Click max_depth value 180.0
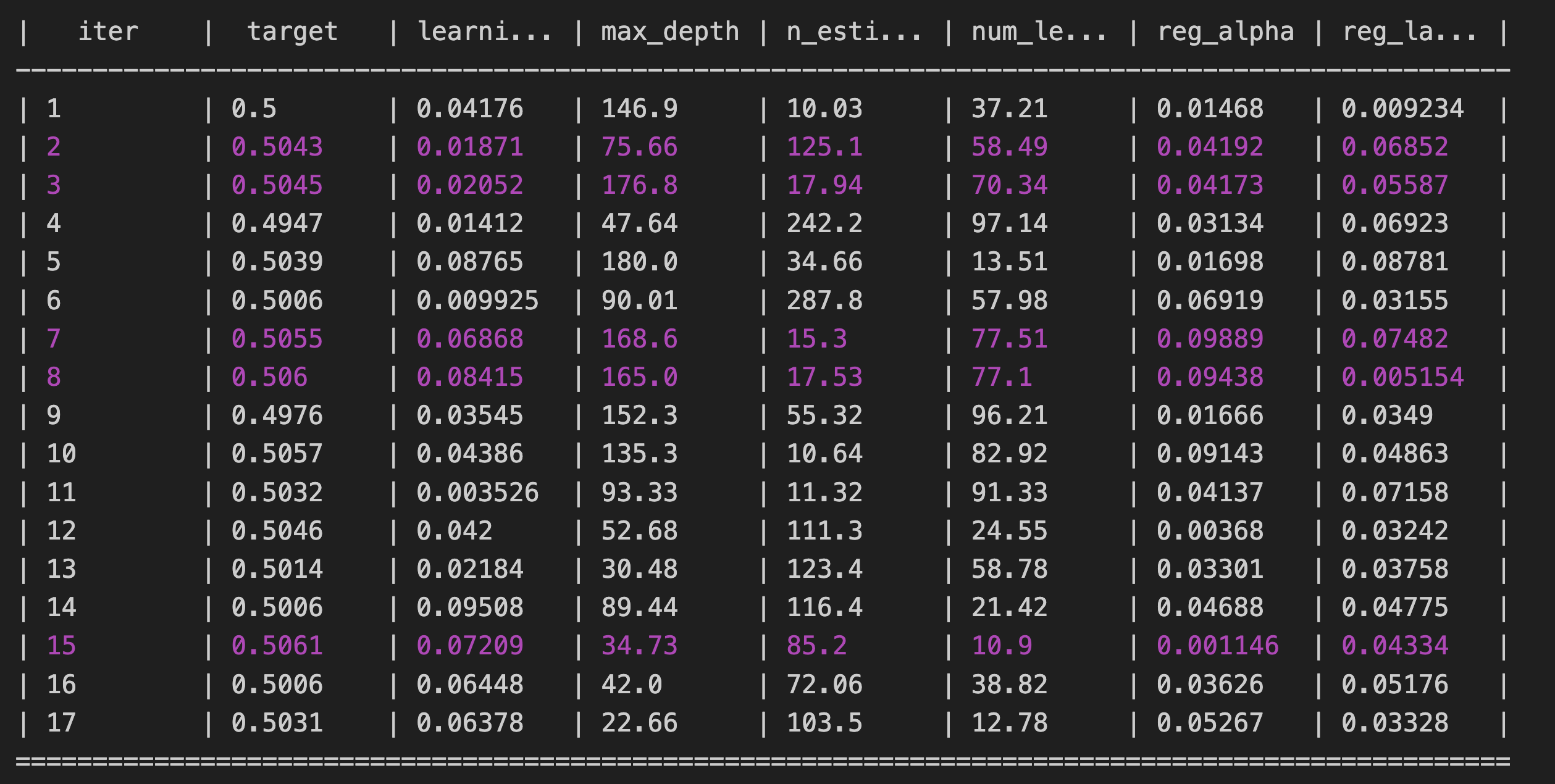The height and width of the screenshot is (784, 1555). pos(640,262)
